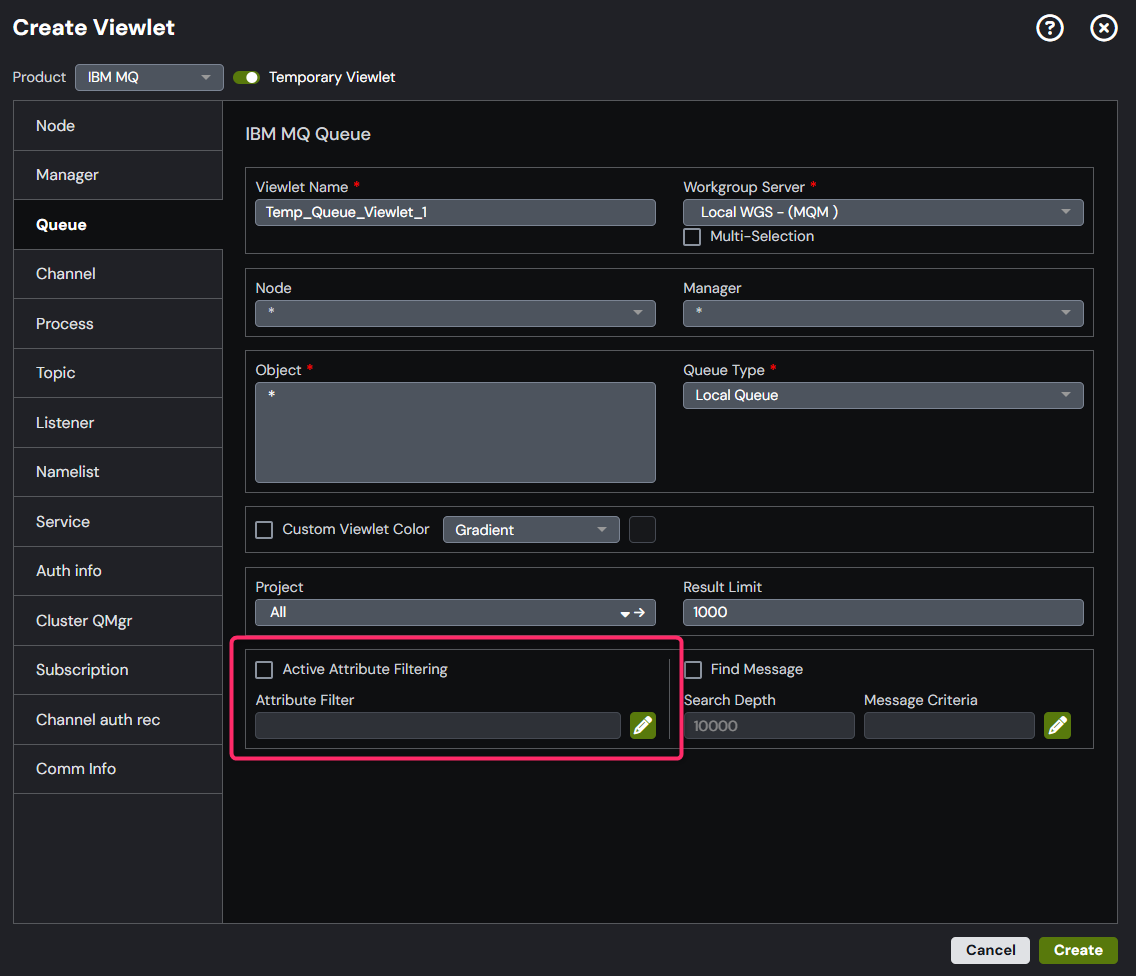Click the Result Limit field
The height and width of the screenshot is (976, 1136).
(x=883, y=612)
